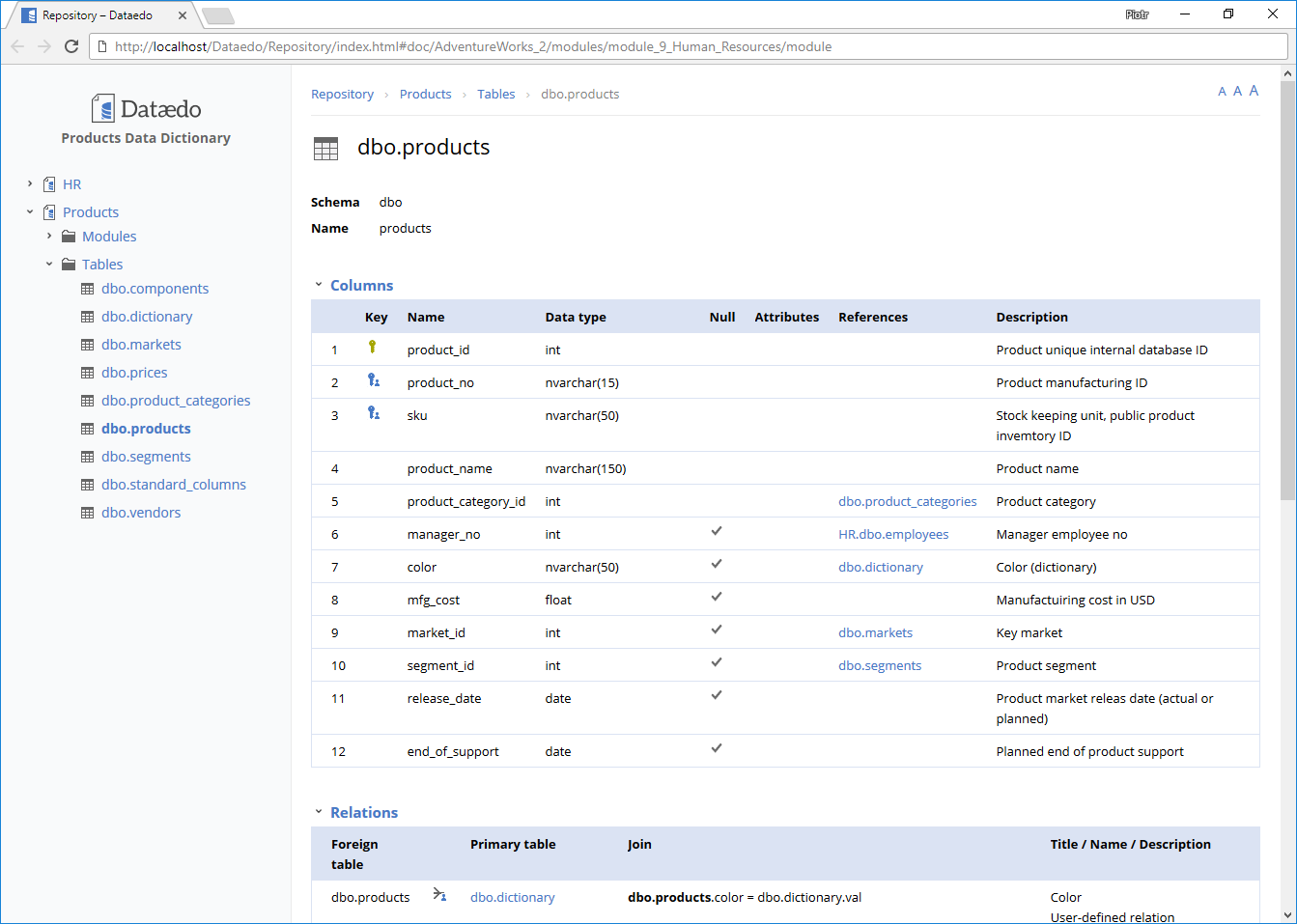Switch to the Repository – Dataedo browser tab
The image size is (1297, 924).
tap(97, 15)
